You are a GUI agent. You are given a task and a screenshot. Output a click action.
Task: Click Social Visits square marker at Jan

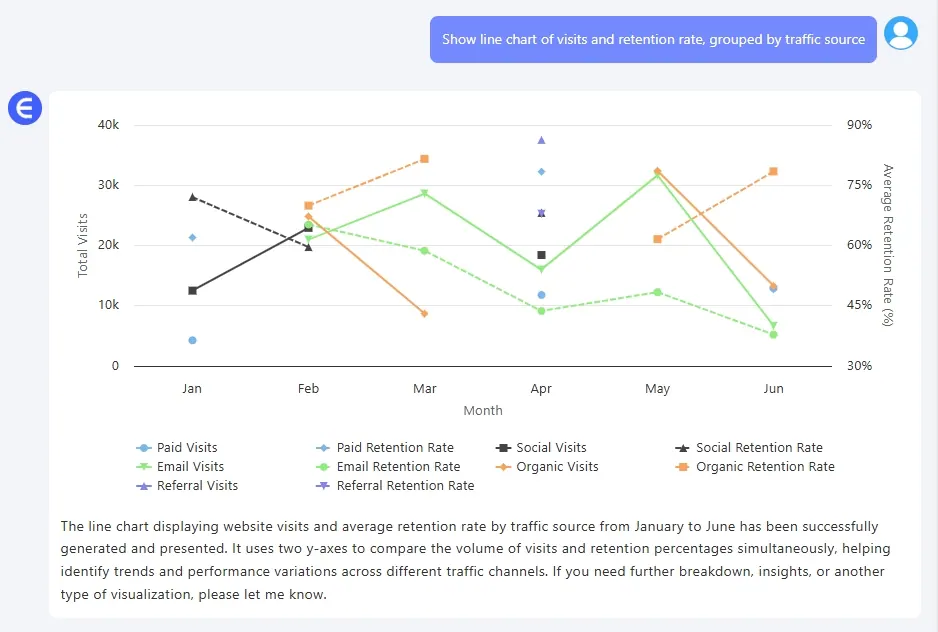(x=192, y=290)
